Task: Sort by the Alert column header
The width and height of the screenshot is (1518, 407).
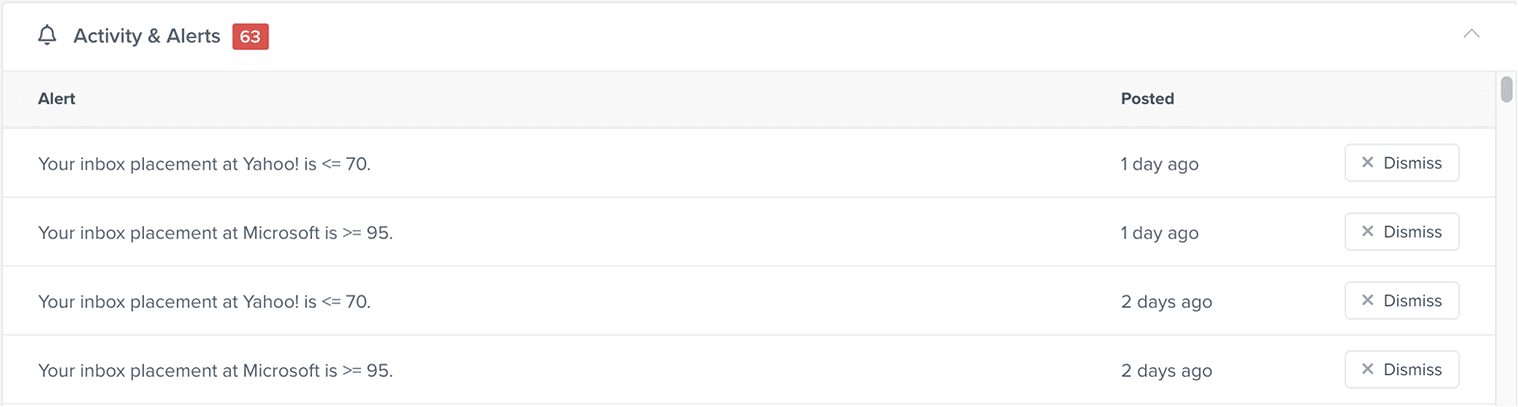Action: point(57,99)
